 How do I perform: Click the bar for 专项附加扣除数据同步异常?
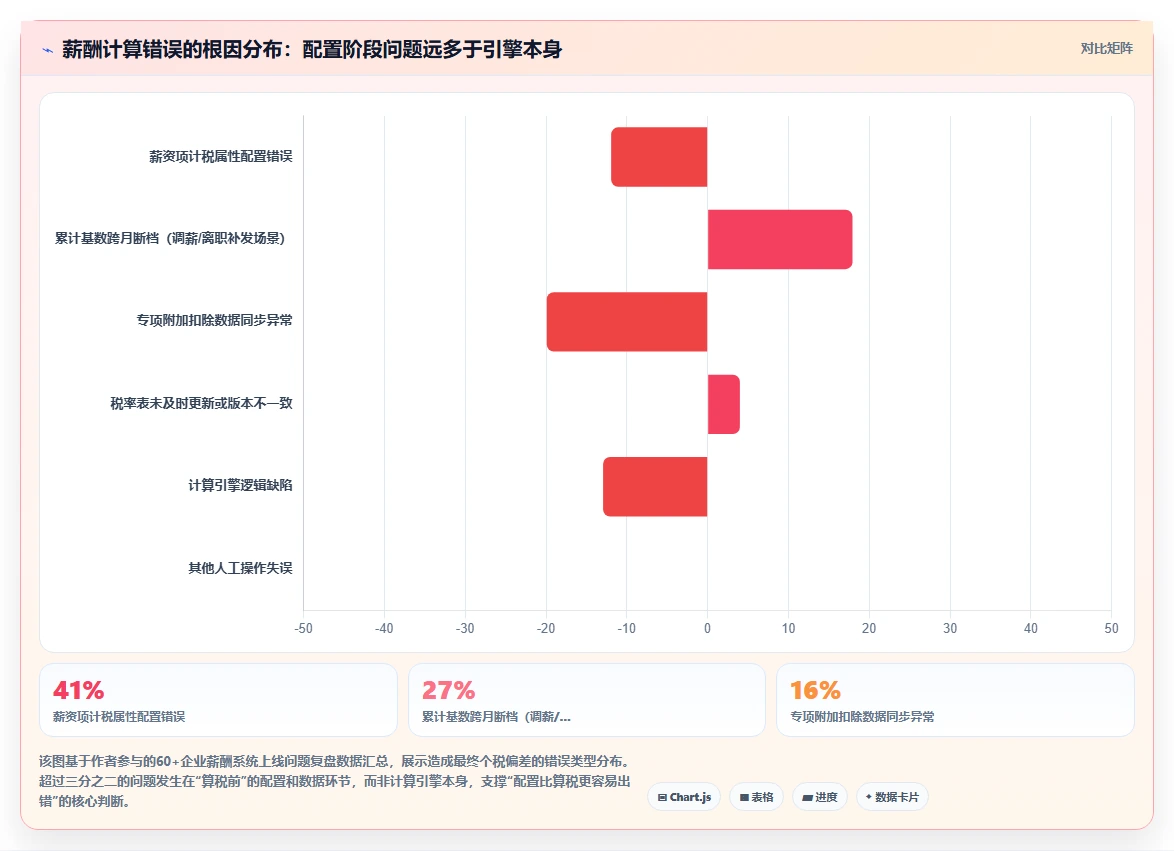pyautogui.click(x=627, y=321)
